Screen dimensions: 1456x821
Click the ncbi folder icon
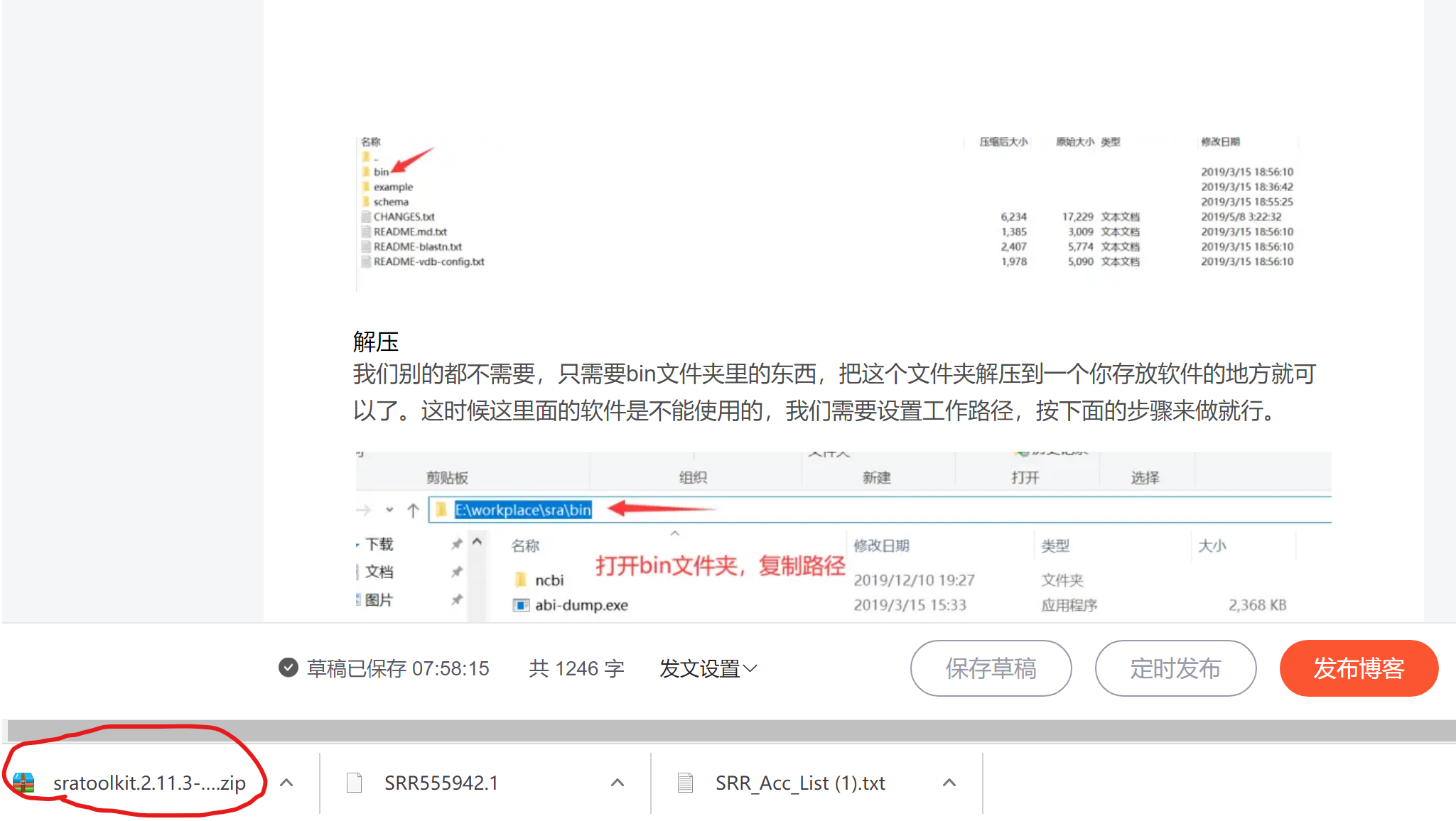pos(522,580)
